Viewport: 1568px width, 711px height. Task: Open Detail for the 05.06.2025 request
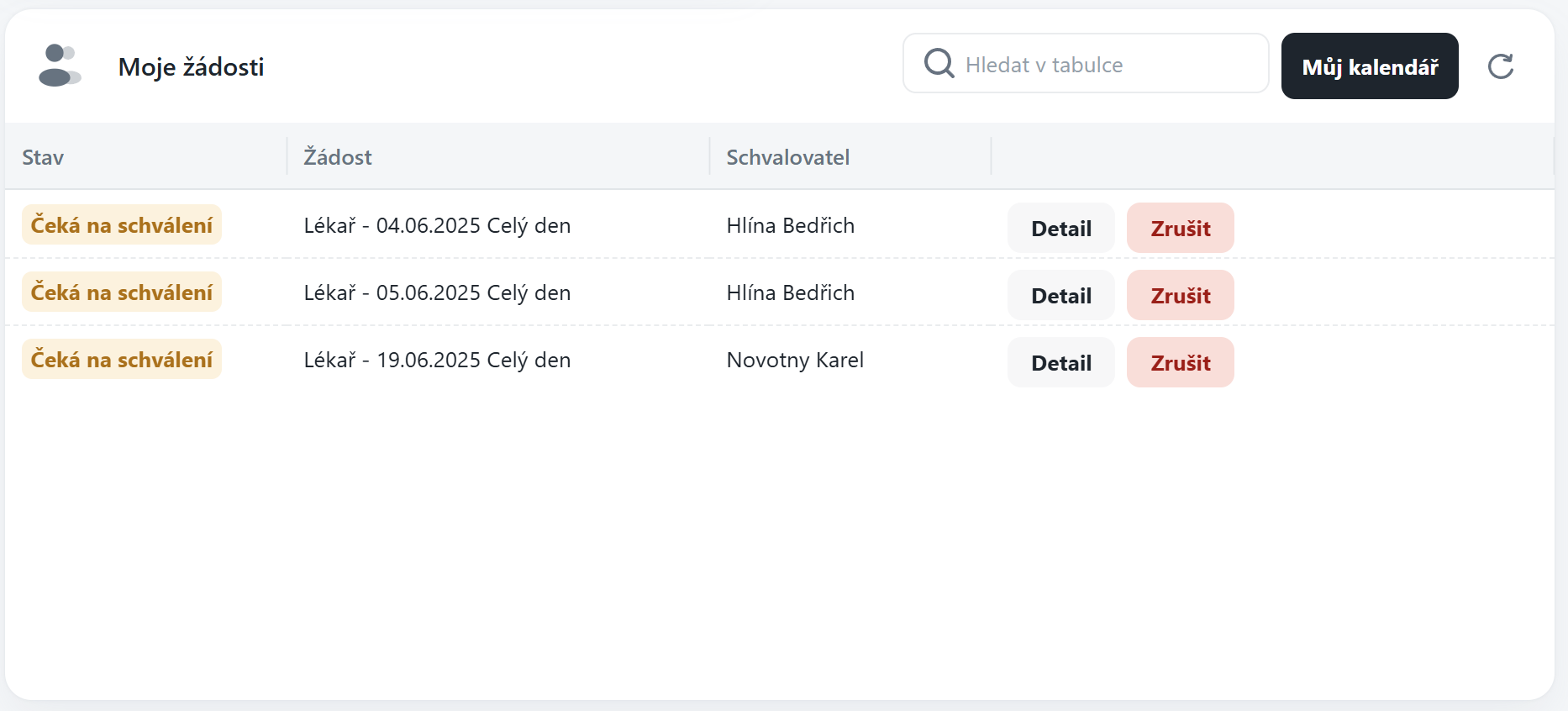[x=1060, y=296]
